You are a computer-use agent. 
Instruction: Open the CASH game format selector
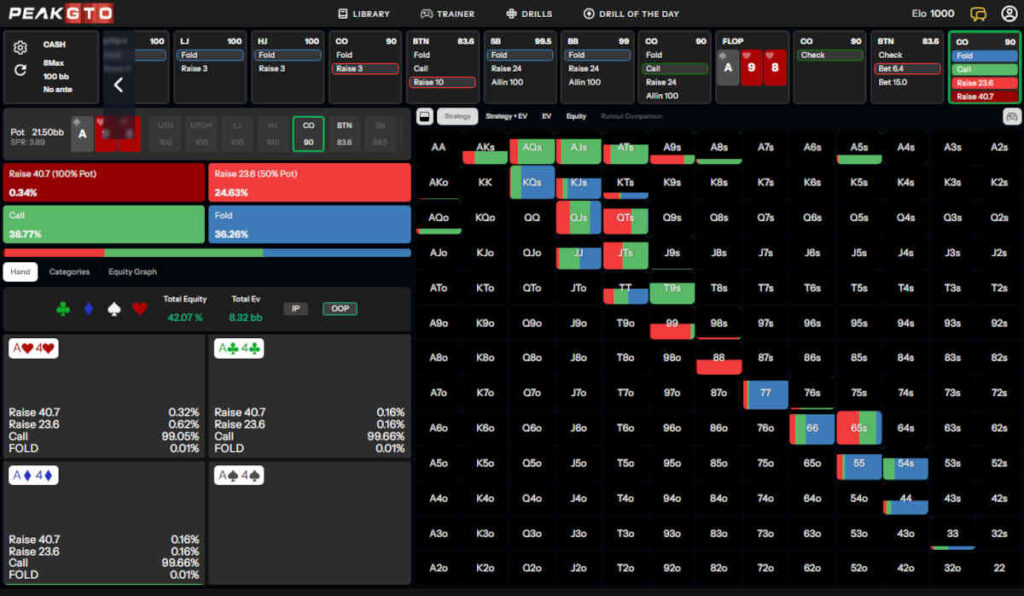pos(55,45)
